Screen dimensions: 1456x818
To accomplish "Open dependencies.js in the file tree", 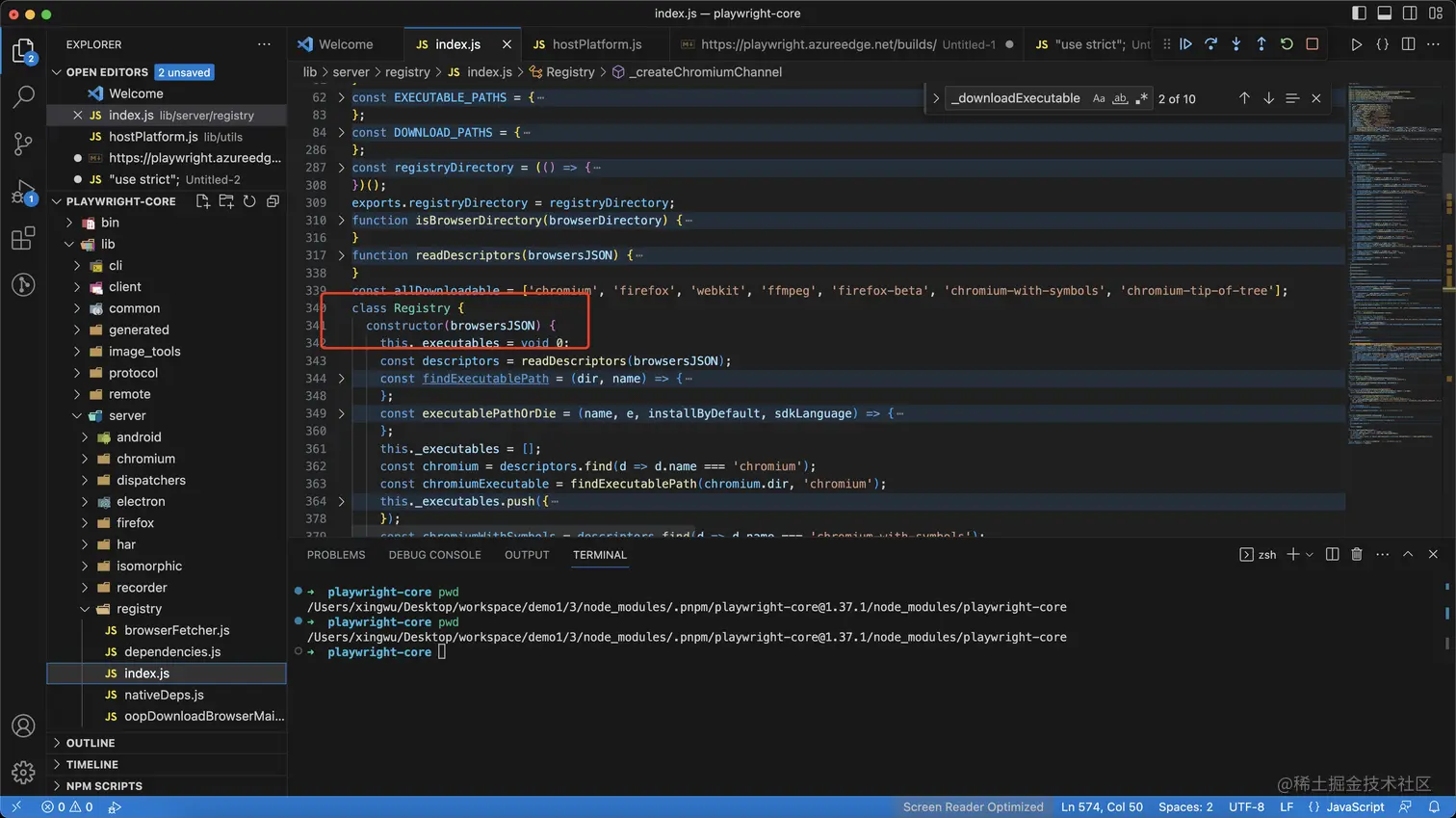I will pyautogui.click(x=172, y=651).
